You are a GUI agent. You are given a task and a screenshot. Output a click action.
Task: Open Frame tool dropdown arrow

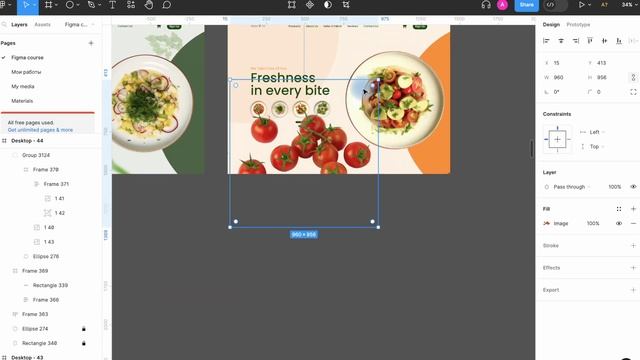[x=56, y=5]
